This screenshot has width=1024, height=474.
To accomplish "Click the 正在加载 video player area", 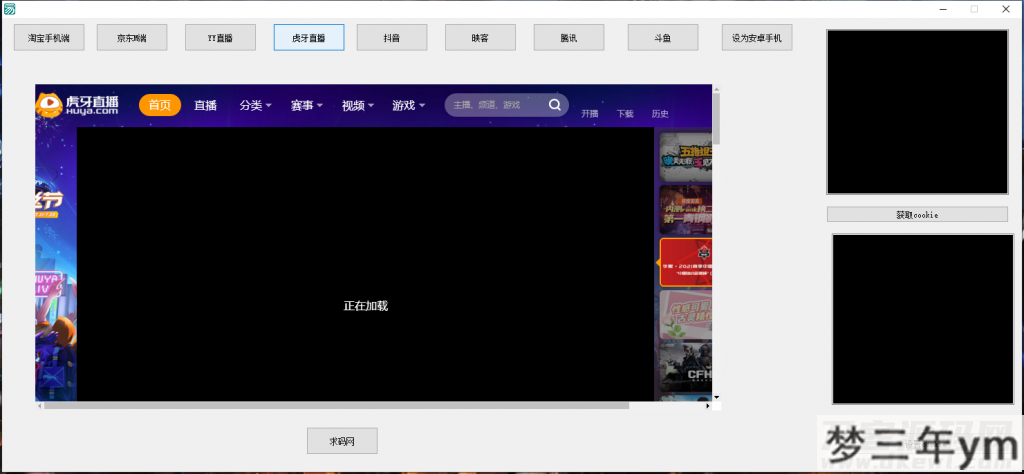I will pos(366,264).
